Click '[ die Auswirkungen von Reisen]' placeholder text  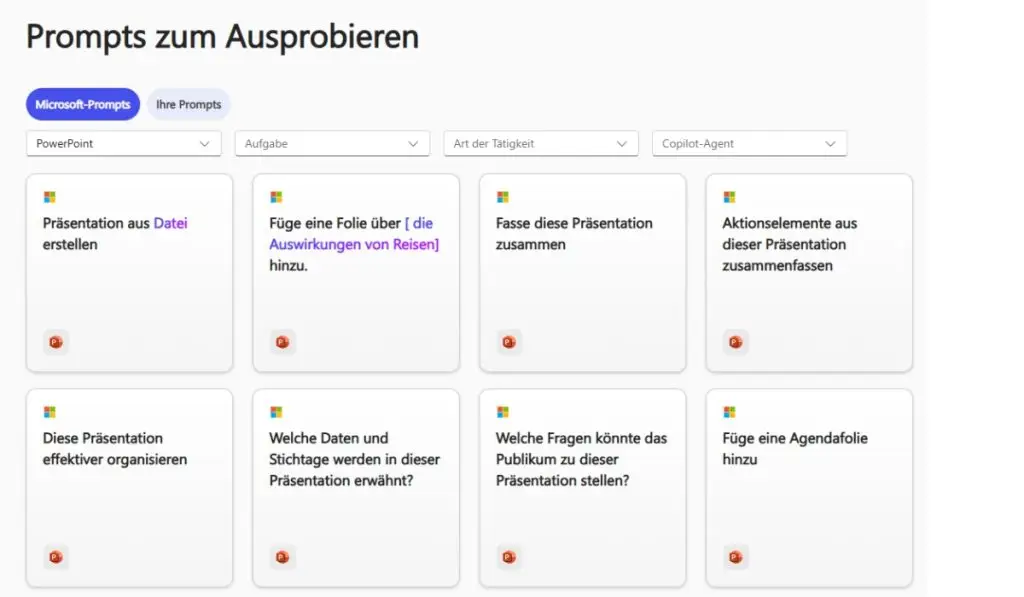click(x=354, y=234)
